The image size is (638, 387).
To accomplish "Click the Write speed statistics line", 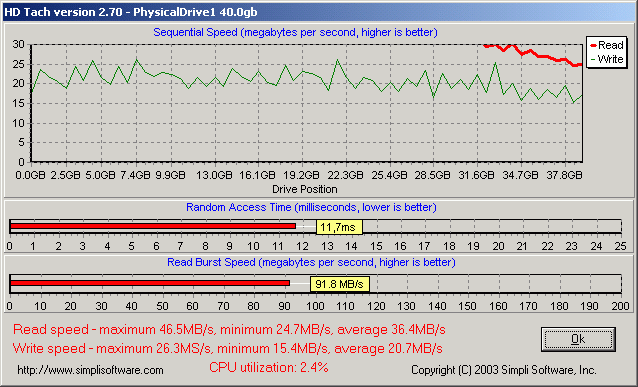I will click(227, 348).
